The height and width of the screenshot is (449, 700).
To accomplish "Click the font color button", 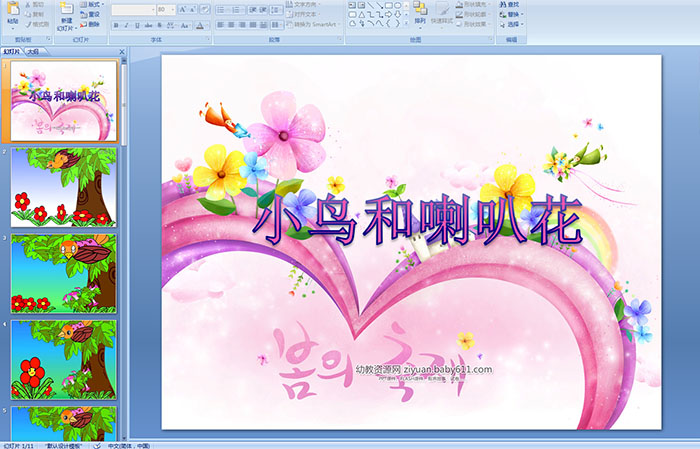I will click(x=200, y=25).
